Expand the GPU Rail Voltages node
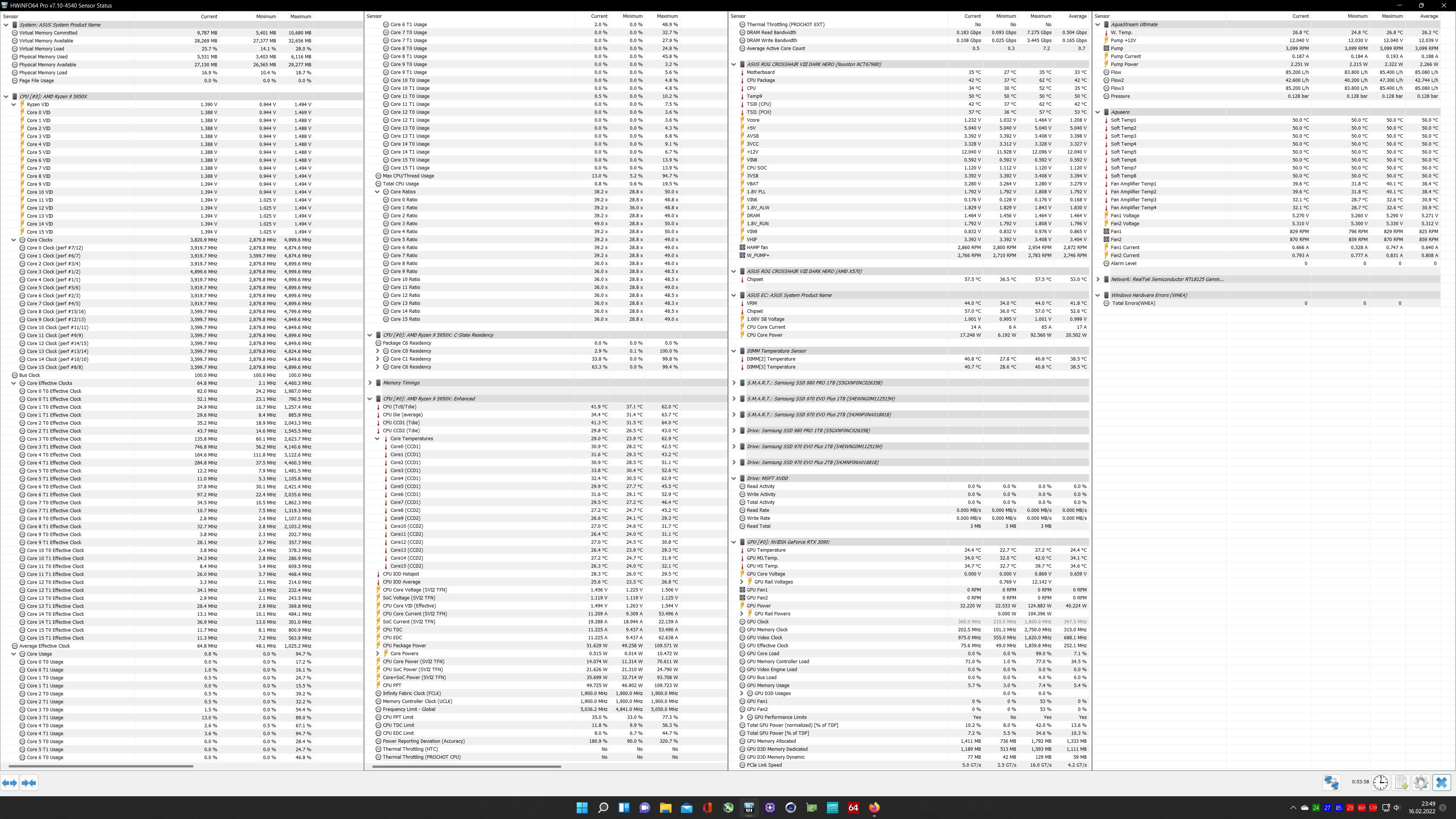The image size is (1456, 819). 742,582
